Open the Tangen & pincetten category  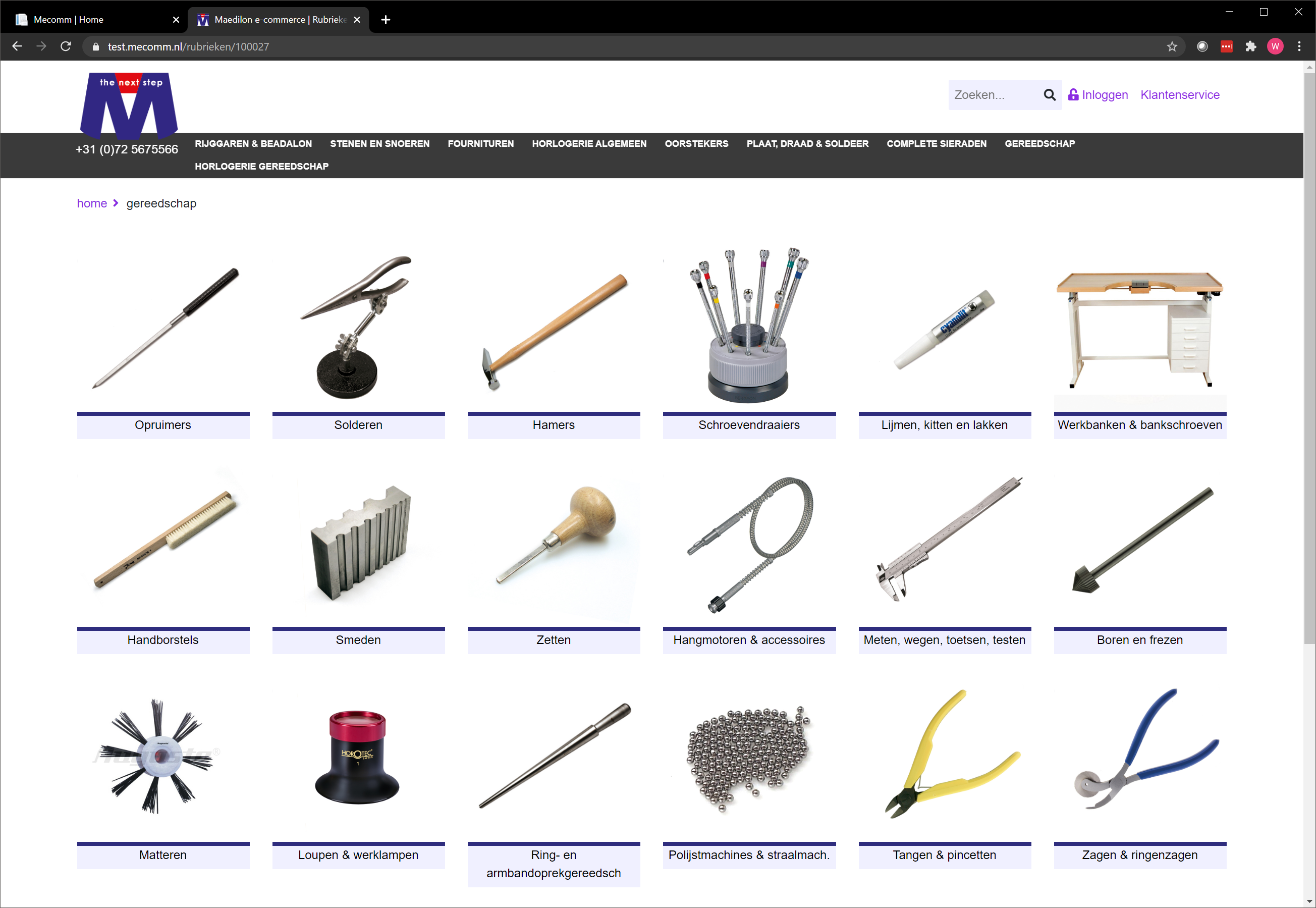coord(944,855)
